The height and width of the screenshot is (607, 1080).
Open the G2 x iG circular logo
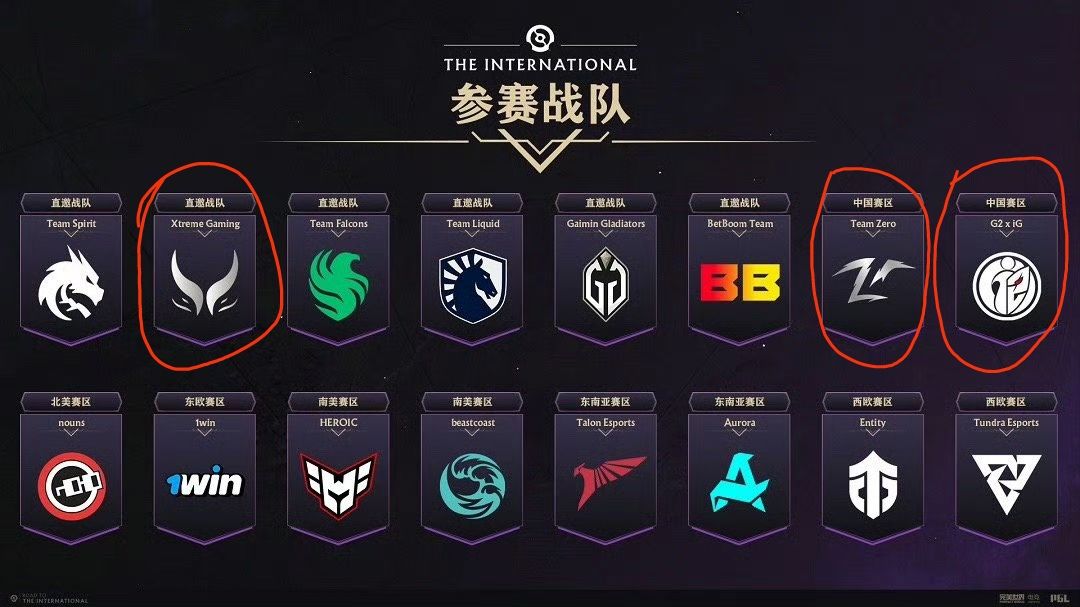coord(1006,286)
